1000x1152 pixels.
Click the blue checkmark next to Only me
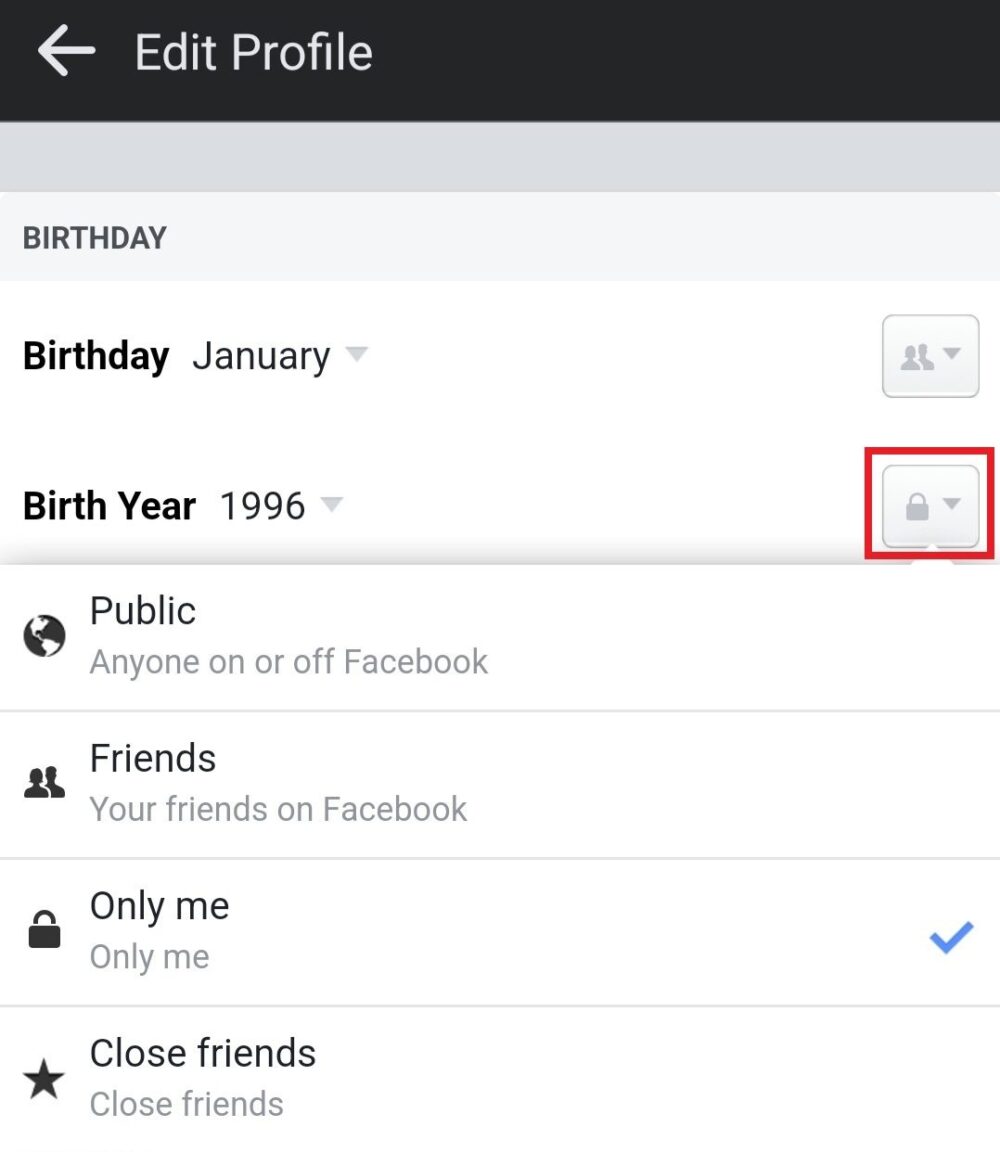click(950, 937)
